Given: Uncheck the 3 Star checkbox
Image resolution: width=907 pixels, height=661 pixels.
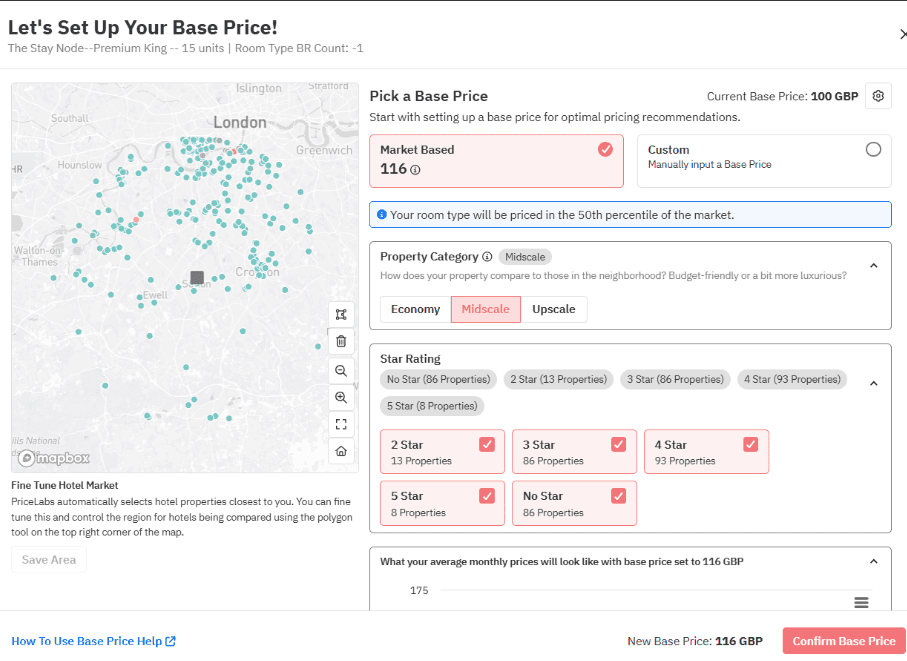Looking at the screenshot, I should click(x=618, y=443).
